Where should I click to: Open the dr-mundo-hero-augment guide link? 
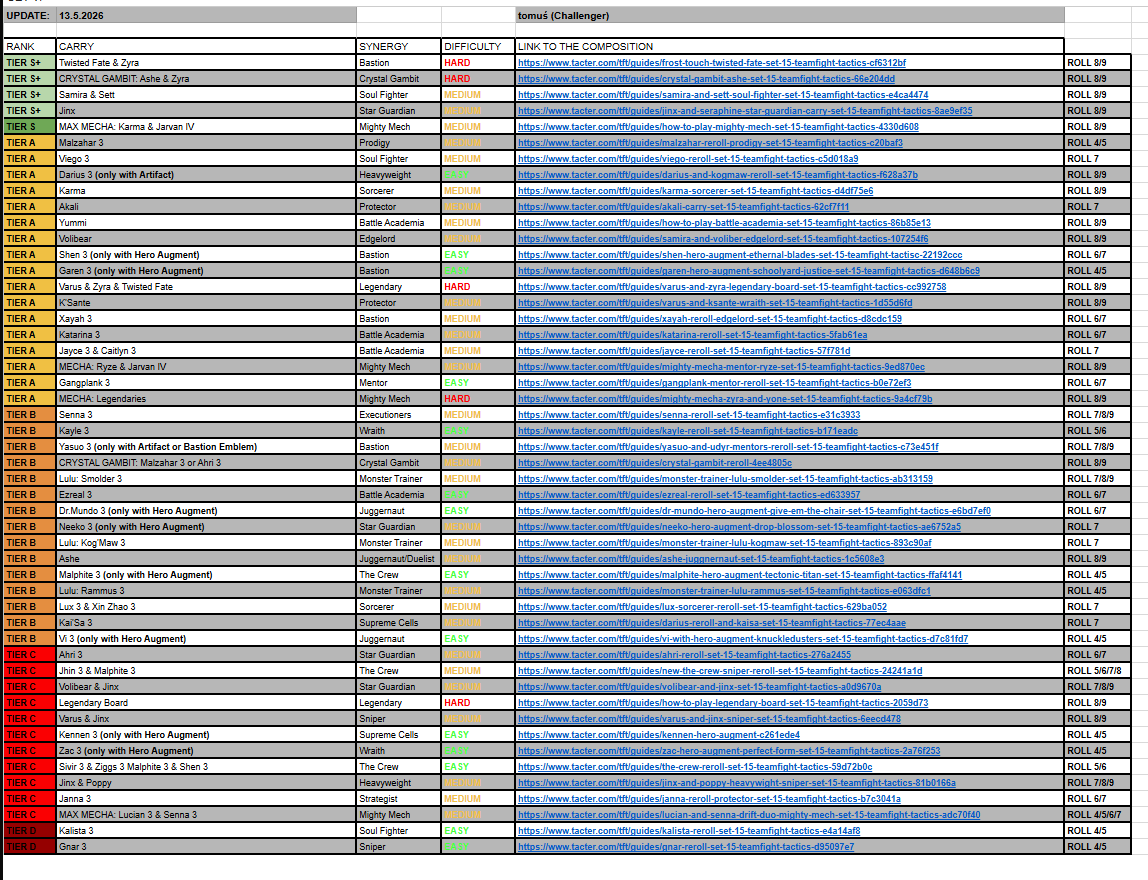click(754, 511)
